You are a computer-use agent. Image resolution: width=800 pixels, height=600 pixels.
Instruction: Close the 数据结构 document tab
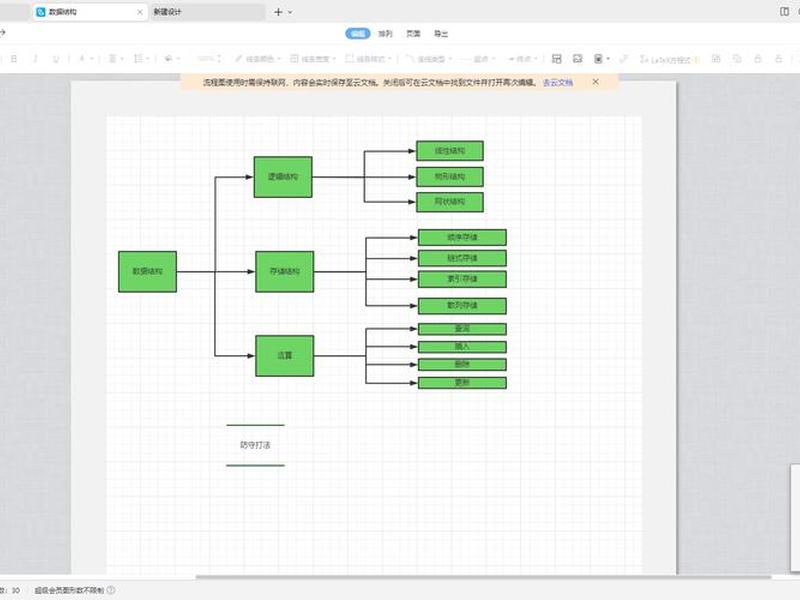140,12
